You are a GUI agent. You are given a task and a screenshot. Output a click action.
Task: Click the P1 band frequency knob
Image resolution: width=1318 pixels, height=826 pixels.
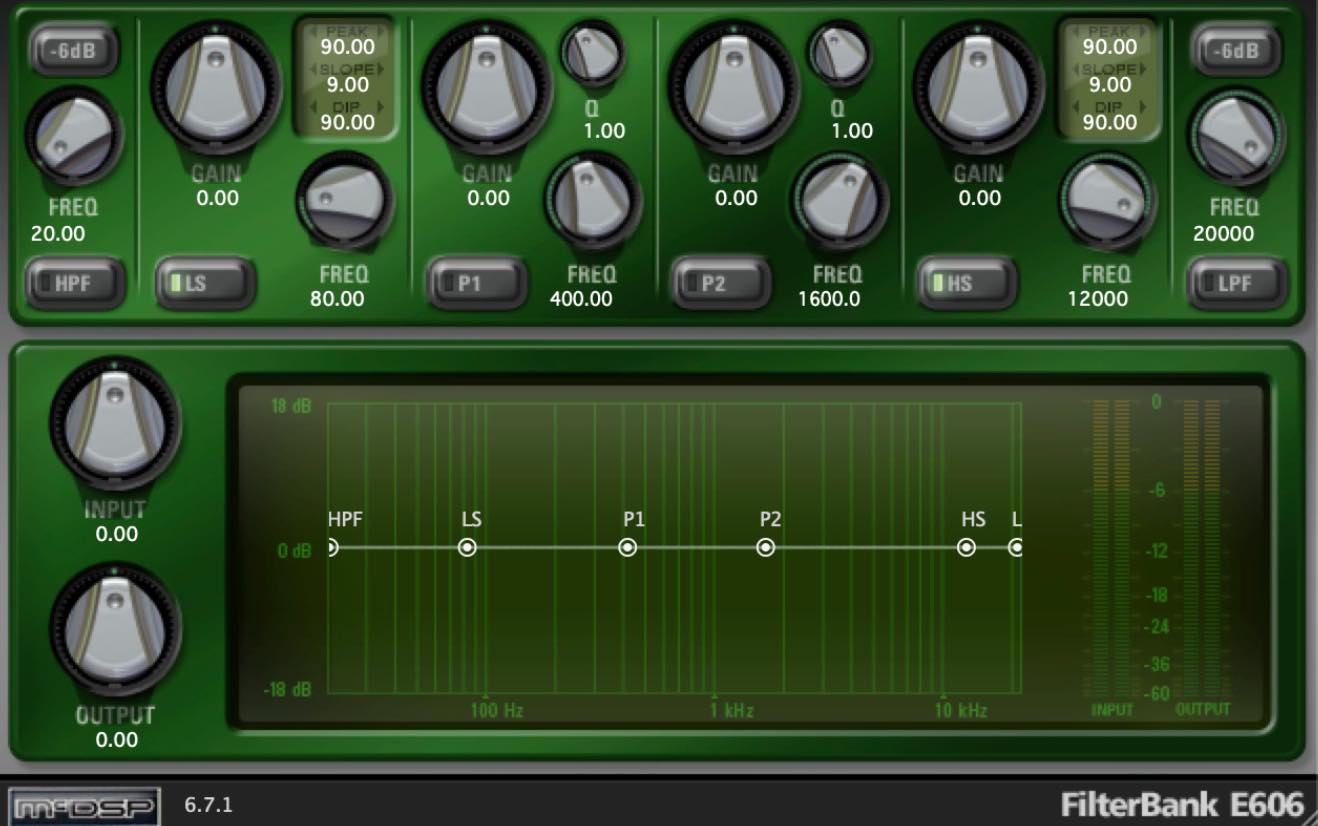592,201
